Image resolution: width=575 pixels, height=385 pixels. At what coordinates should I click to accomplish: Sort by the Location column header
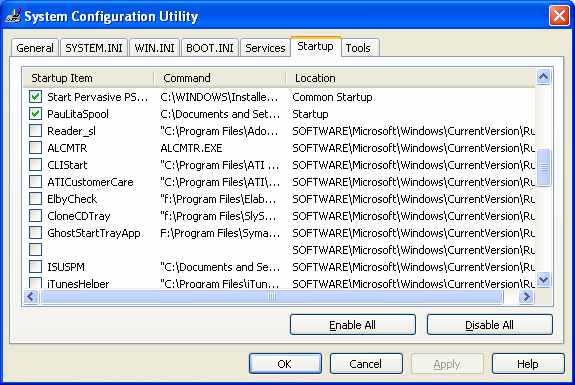point(410,78)
